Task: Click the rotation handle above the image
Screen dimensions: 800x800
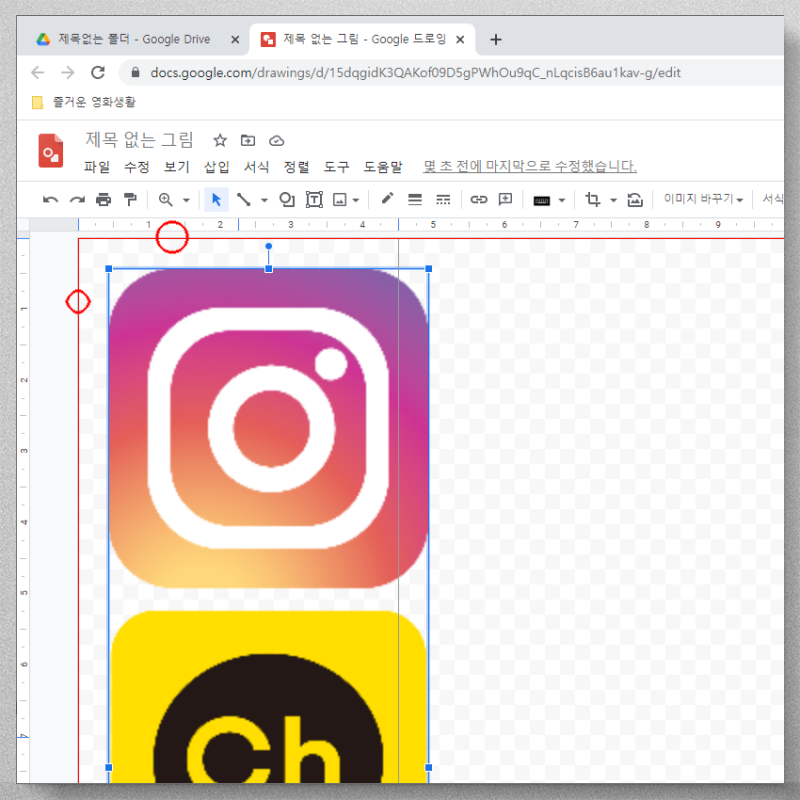Action: (x=268, y=246)
